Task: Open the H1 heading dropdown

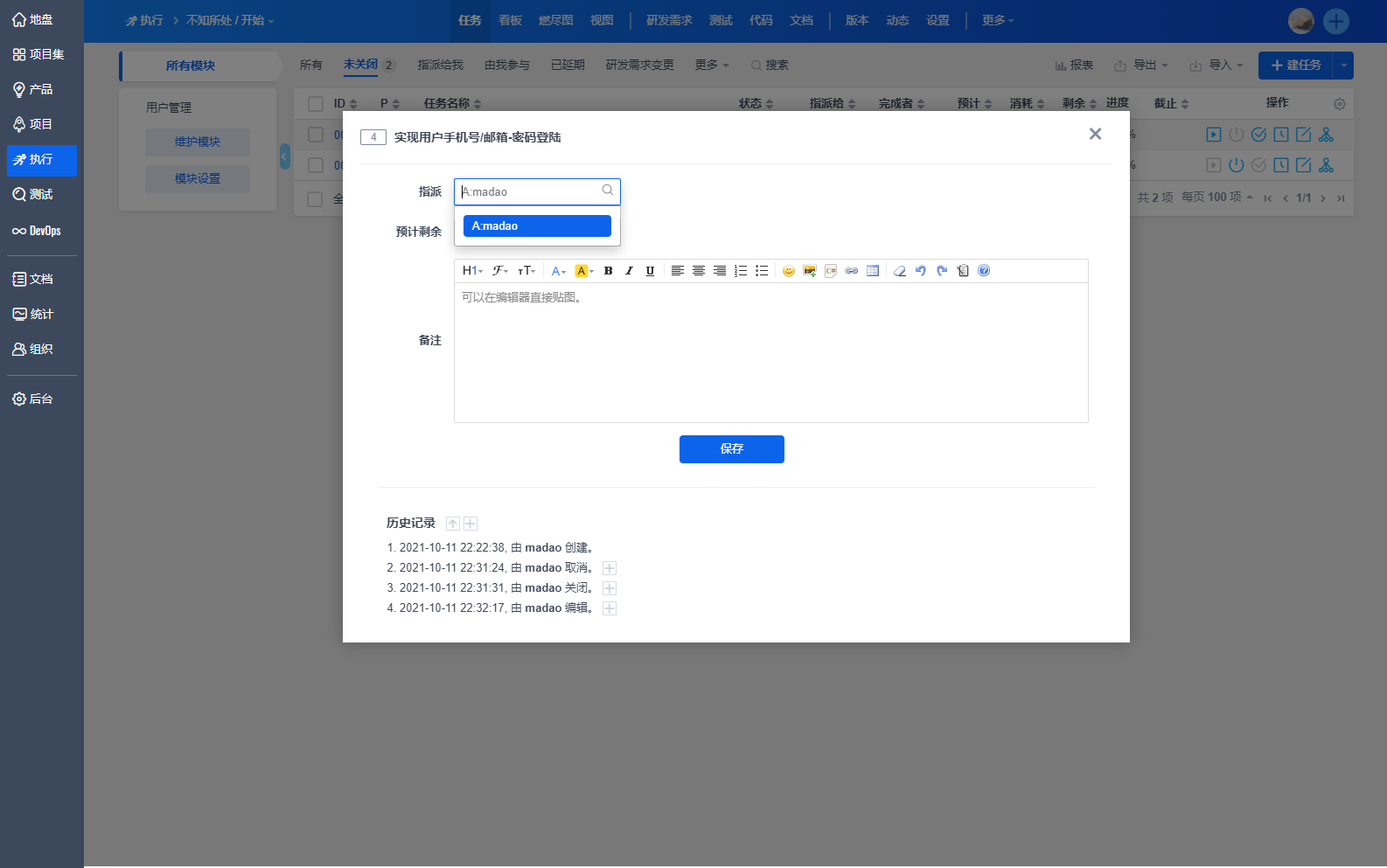Action: pos(472,271)
